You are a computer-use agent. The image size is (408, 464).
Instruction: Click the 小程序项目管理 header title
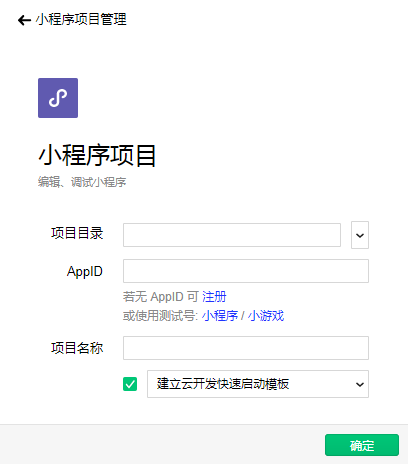(x=81, y=19)
